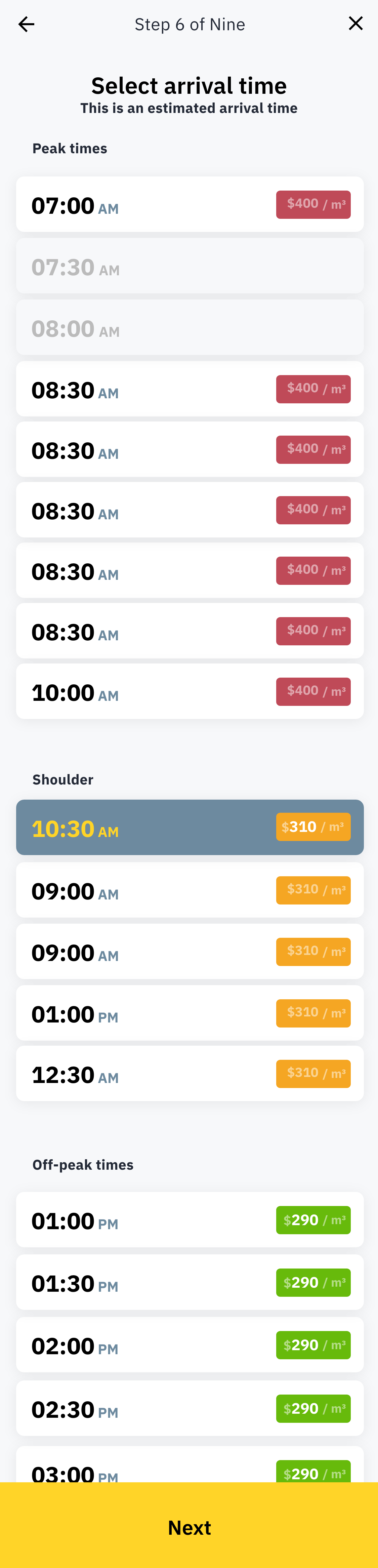This screenshot has height=1568, width=378.
Task: Tap the red price badge beside 10:00 AM
Action: pos(313,691)
